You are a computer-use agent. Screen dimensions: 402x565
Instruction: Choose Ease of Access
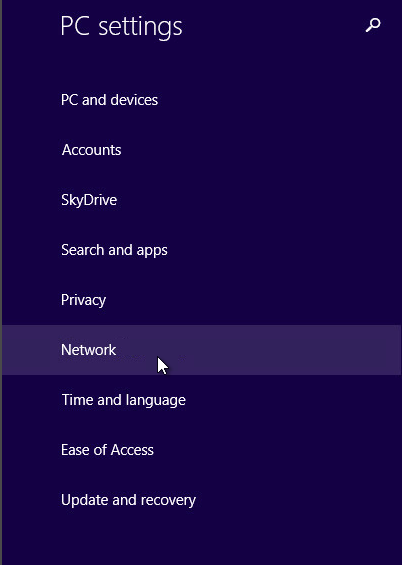201,450
